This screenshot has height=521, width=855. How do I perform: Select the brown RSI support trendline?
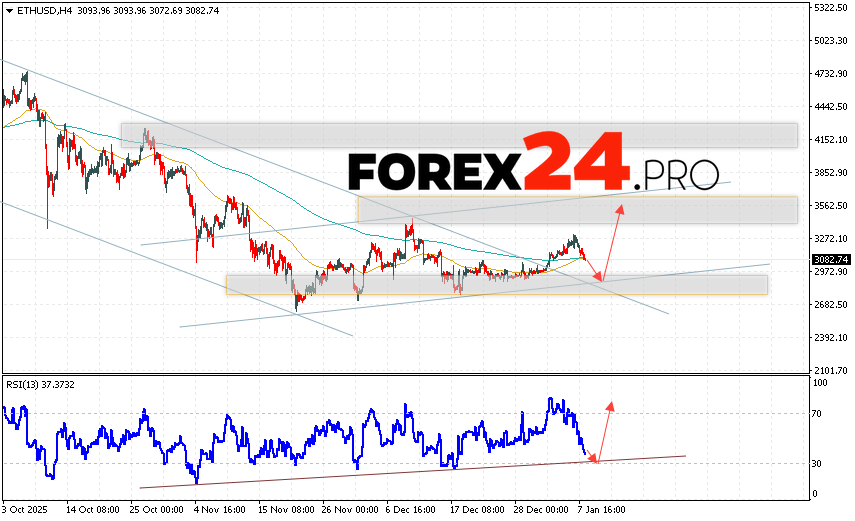[x=400, y=470]
